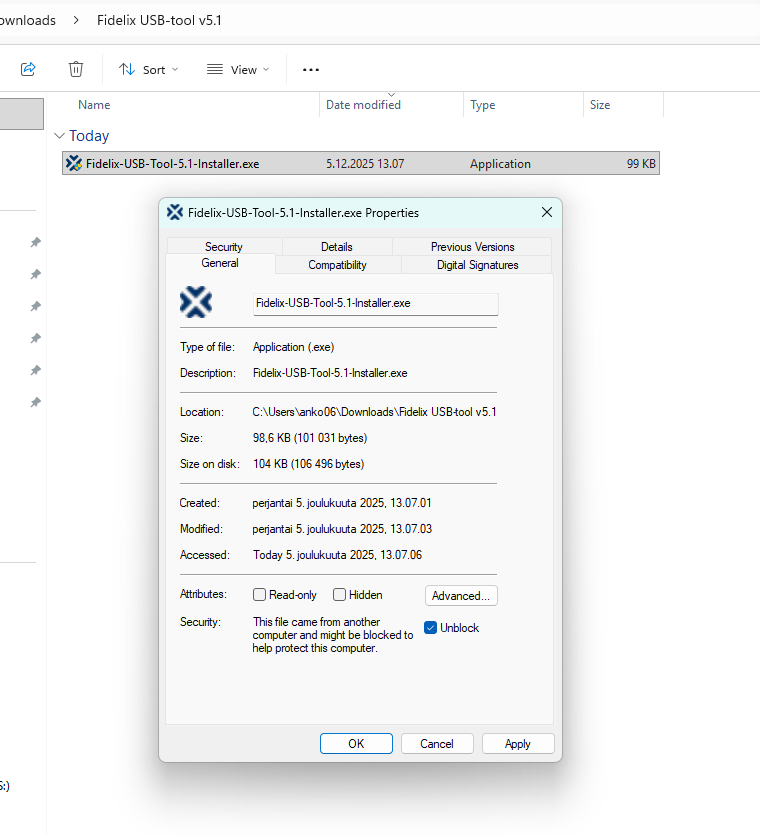Click the first pin icon in sidebar
760x835 pixels.
click(x=36, y=242)
